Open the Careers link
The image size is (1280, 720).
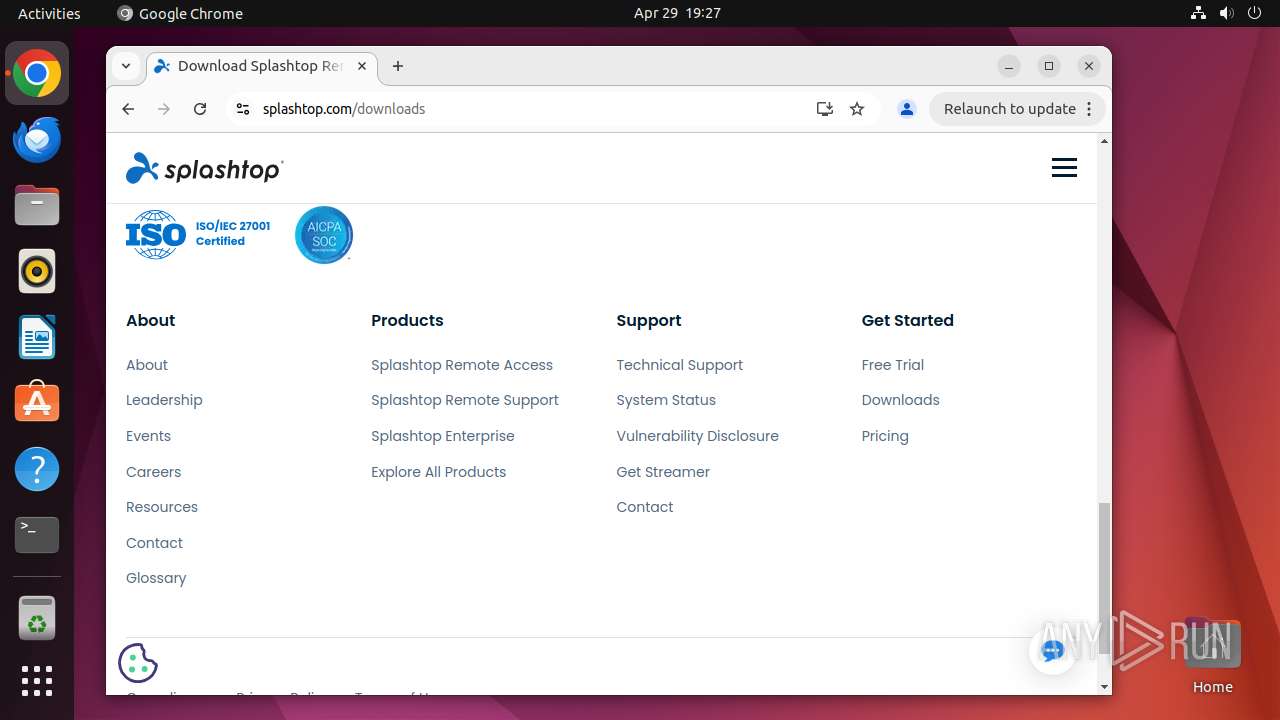[x=153, y=472]
